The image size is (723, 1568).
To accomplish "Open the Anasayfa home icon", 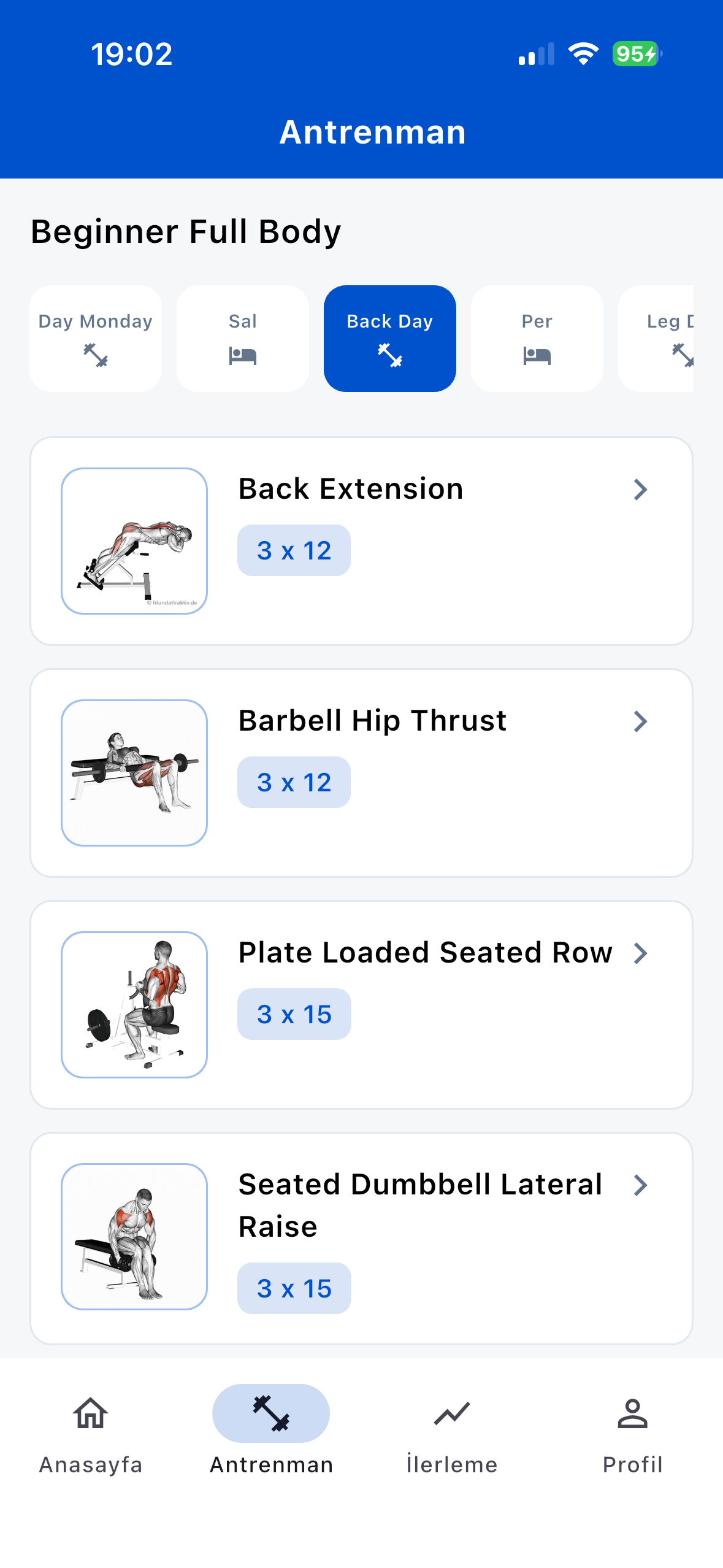I will pos(90,1413).
